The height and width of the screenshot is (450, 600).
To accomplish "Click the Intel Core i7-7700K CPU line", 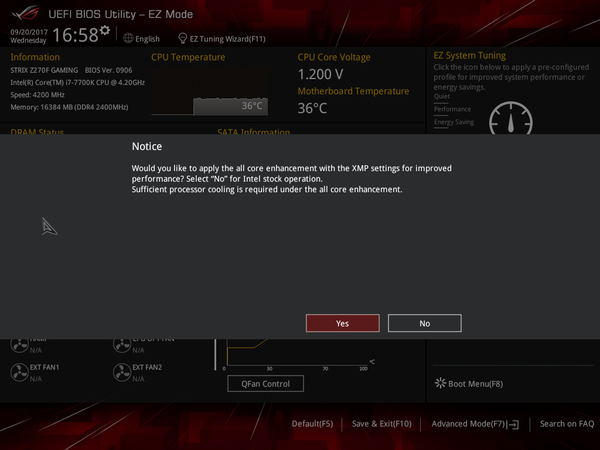I will coord(78,82).
